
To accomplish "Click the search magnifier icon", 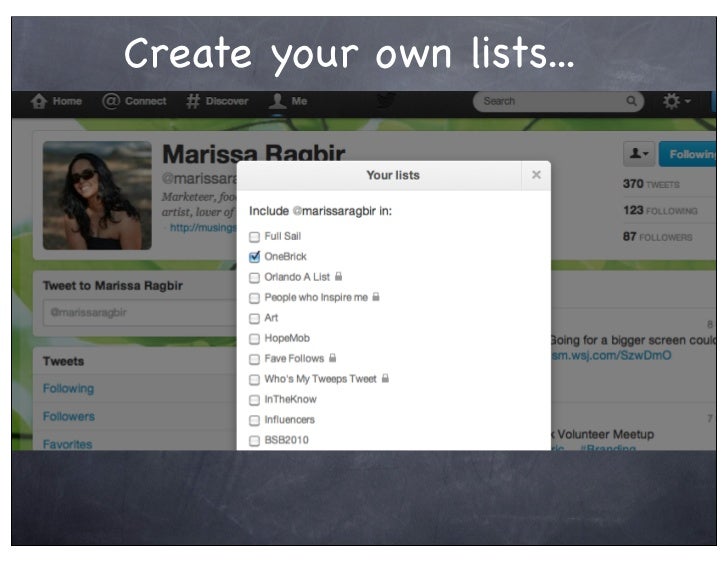I will [x=631, y=101].
